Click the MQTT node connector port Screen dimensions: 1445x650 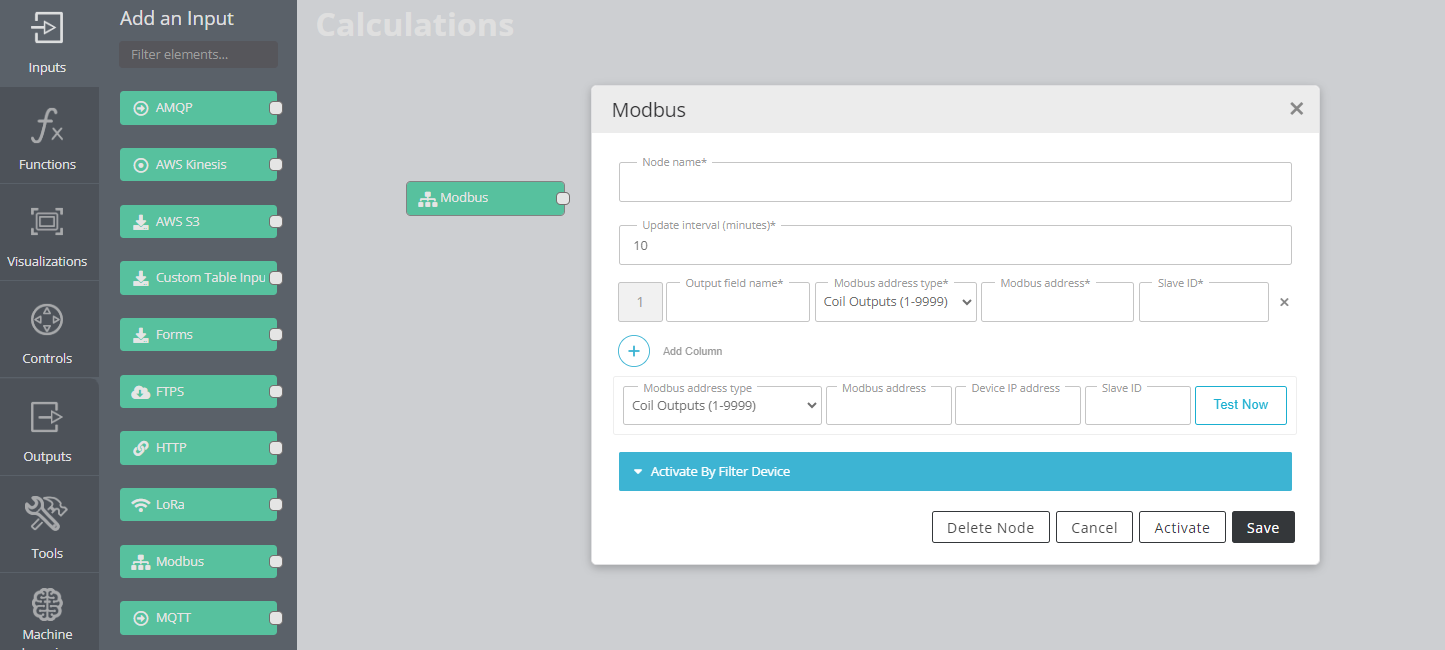tap(276, 618)
